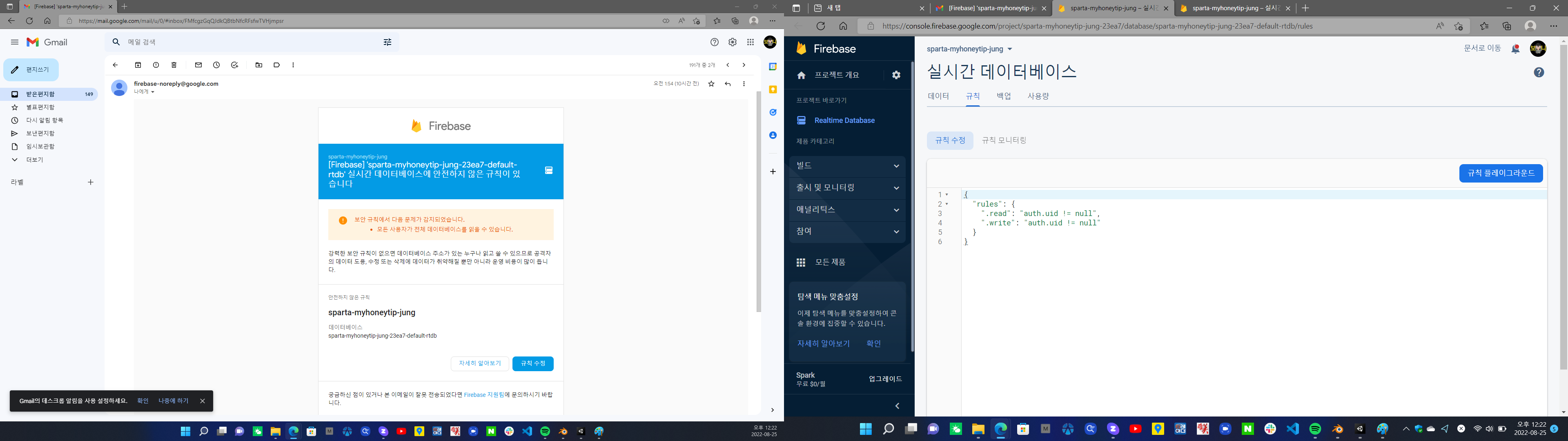Open Firebase notifications bell
The width and height of the screenshot is (1568, 441).
[x=1515, y=49]
